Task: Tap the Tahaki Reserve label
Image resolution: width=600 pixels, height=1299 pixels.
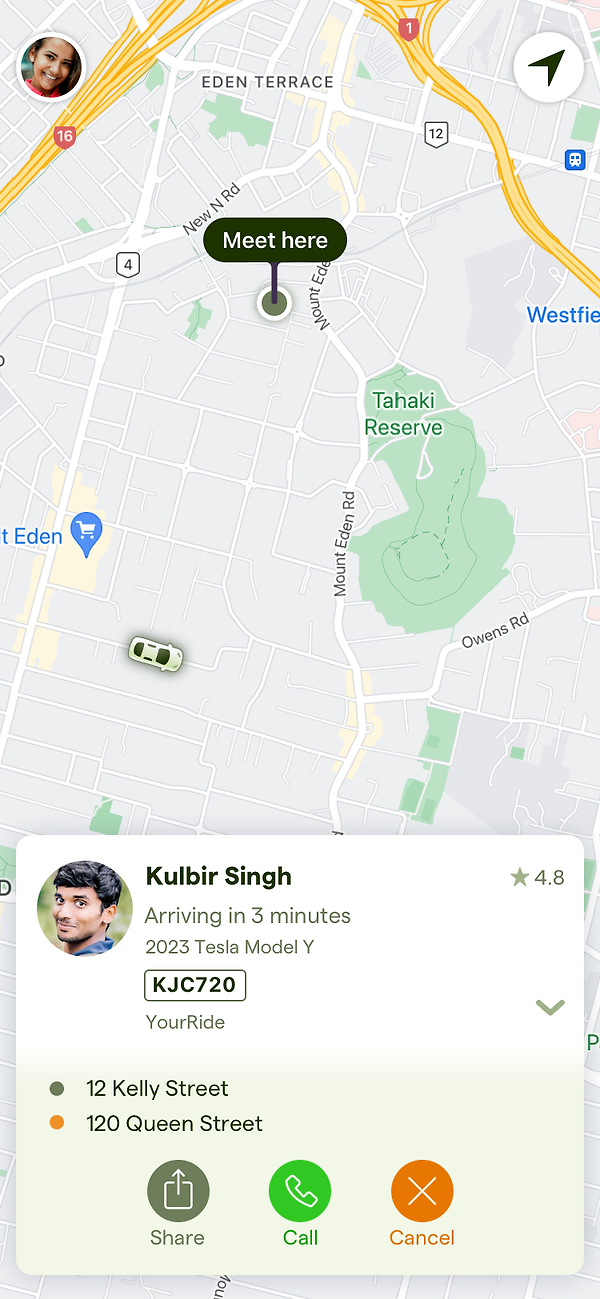Action: point(404,414)
